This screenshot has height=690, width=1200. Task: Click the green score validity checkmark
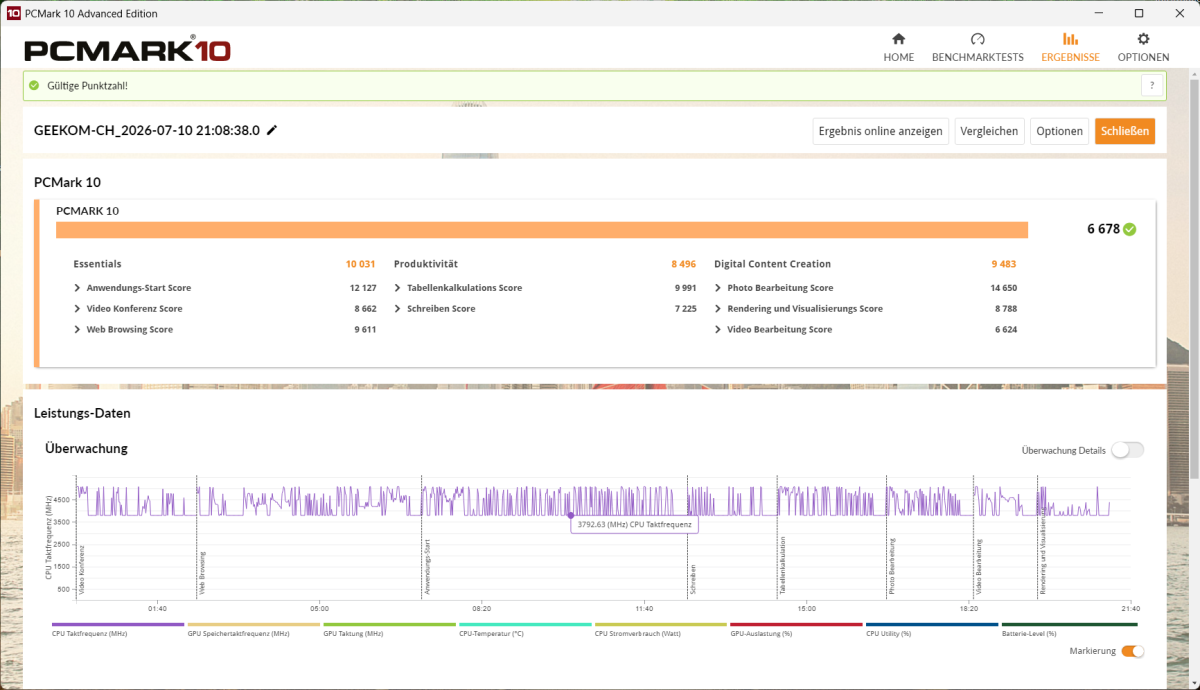tap(1129, 229)
